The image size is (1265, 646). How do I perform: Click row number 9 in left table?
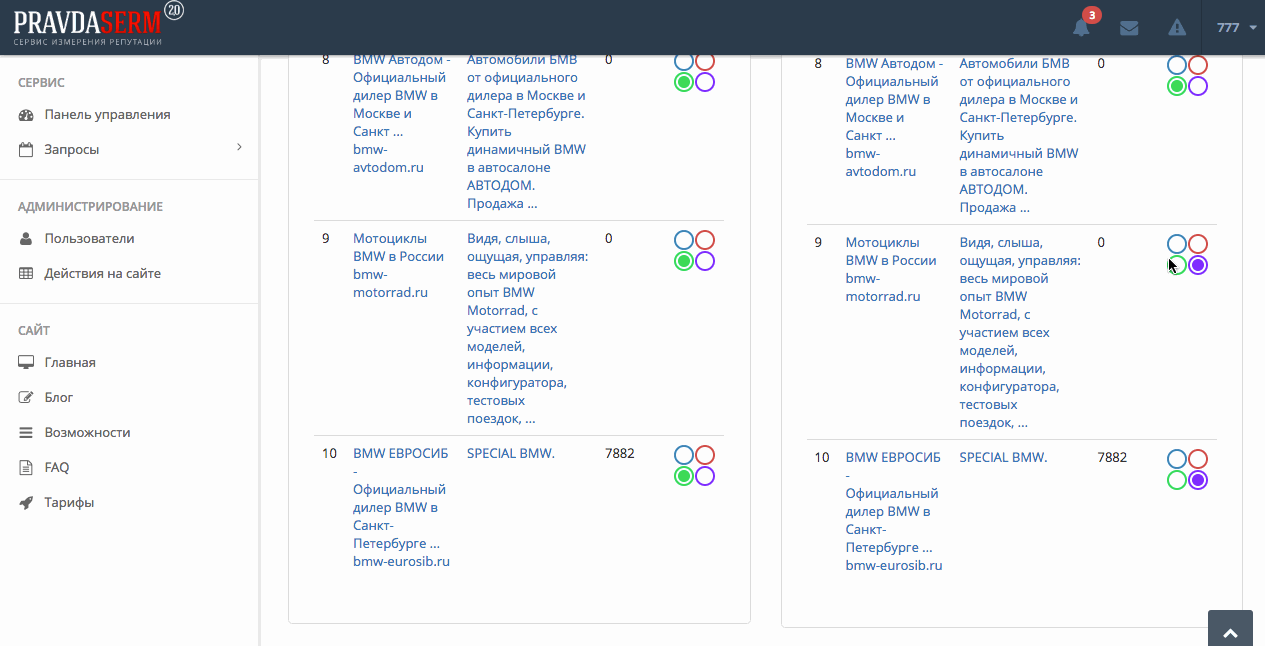click(326, 239)
